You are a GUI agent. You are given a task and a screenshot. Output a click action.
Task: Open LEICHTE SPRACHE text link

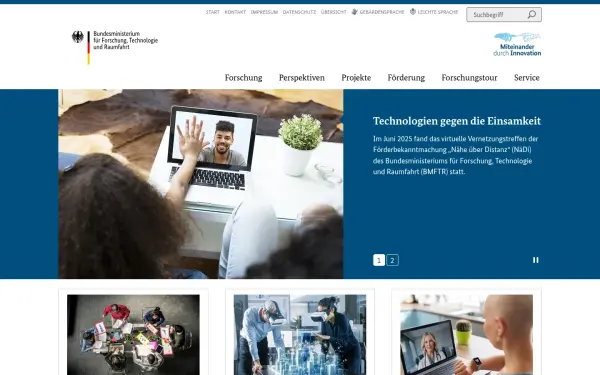point(438,12)
